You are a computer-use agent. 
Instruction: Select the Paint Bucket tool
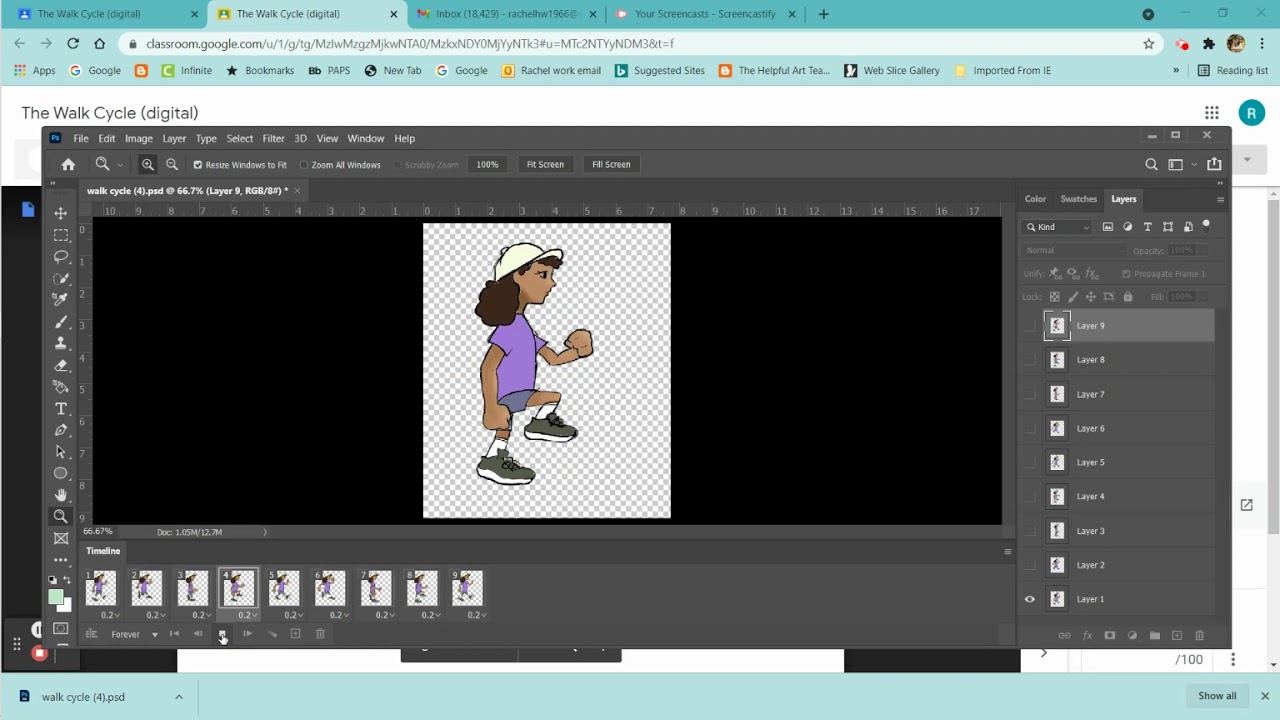click(61, 387)
